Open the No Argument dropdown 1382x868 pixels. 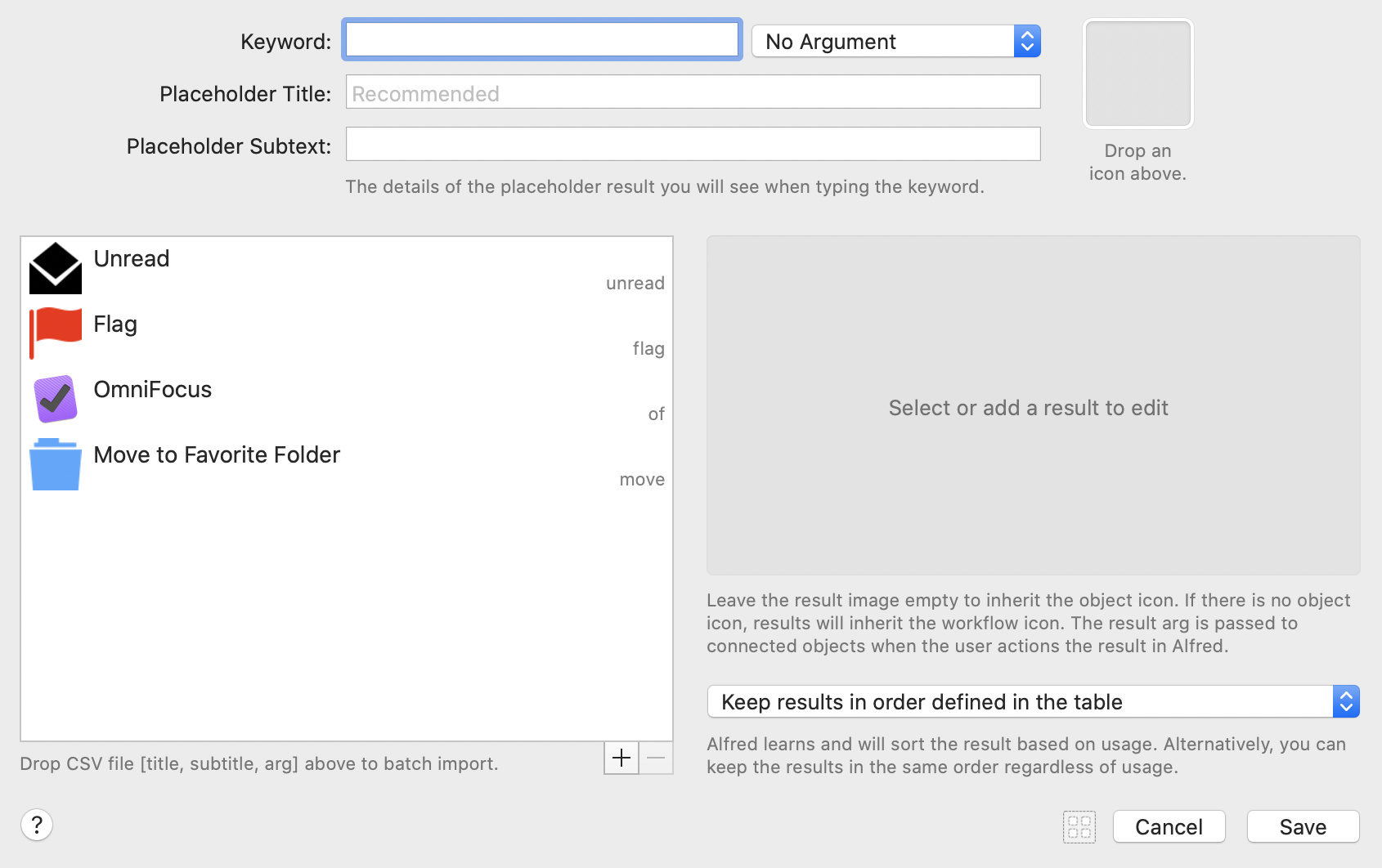(x=895, y=41)
